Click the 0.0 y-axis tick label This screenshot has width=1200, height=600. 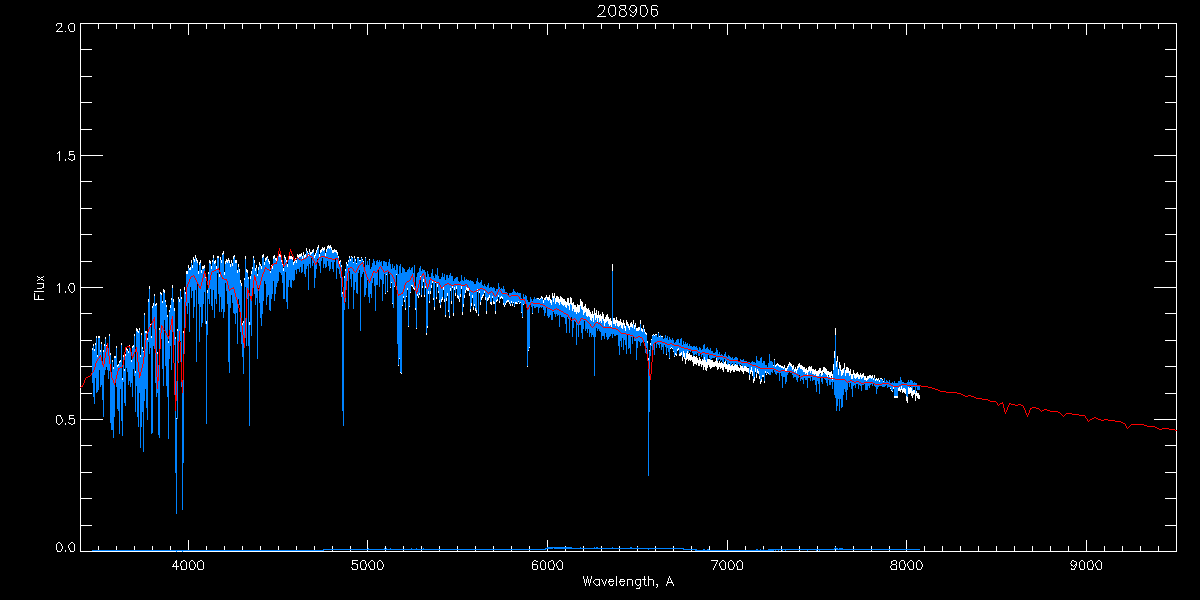(66, 548)
